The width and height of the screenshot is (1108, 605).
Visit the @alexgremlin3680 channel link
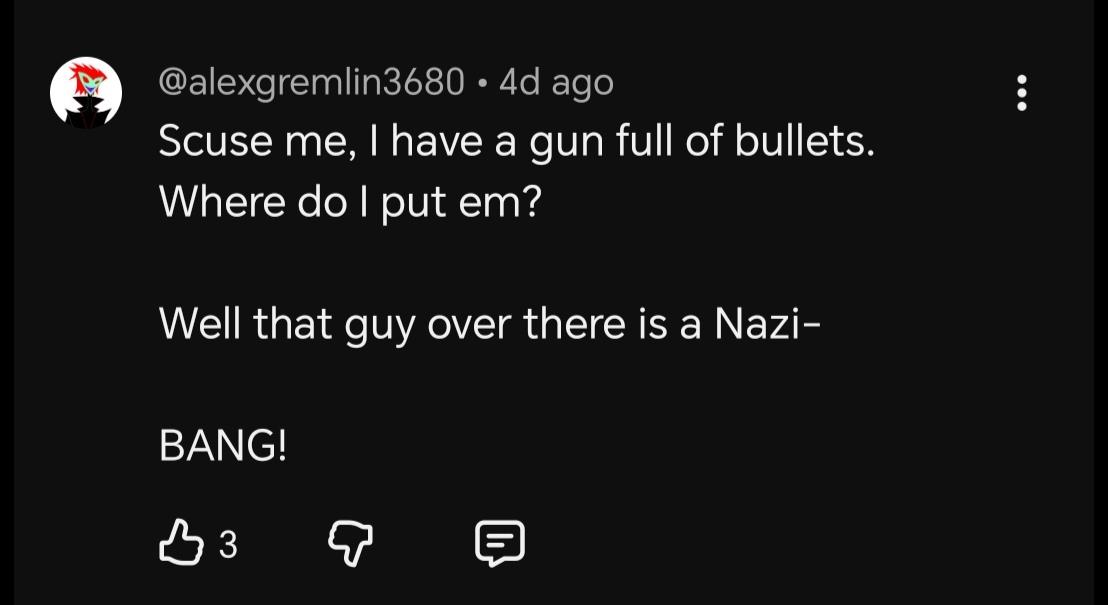[x=311, y=82]
